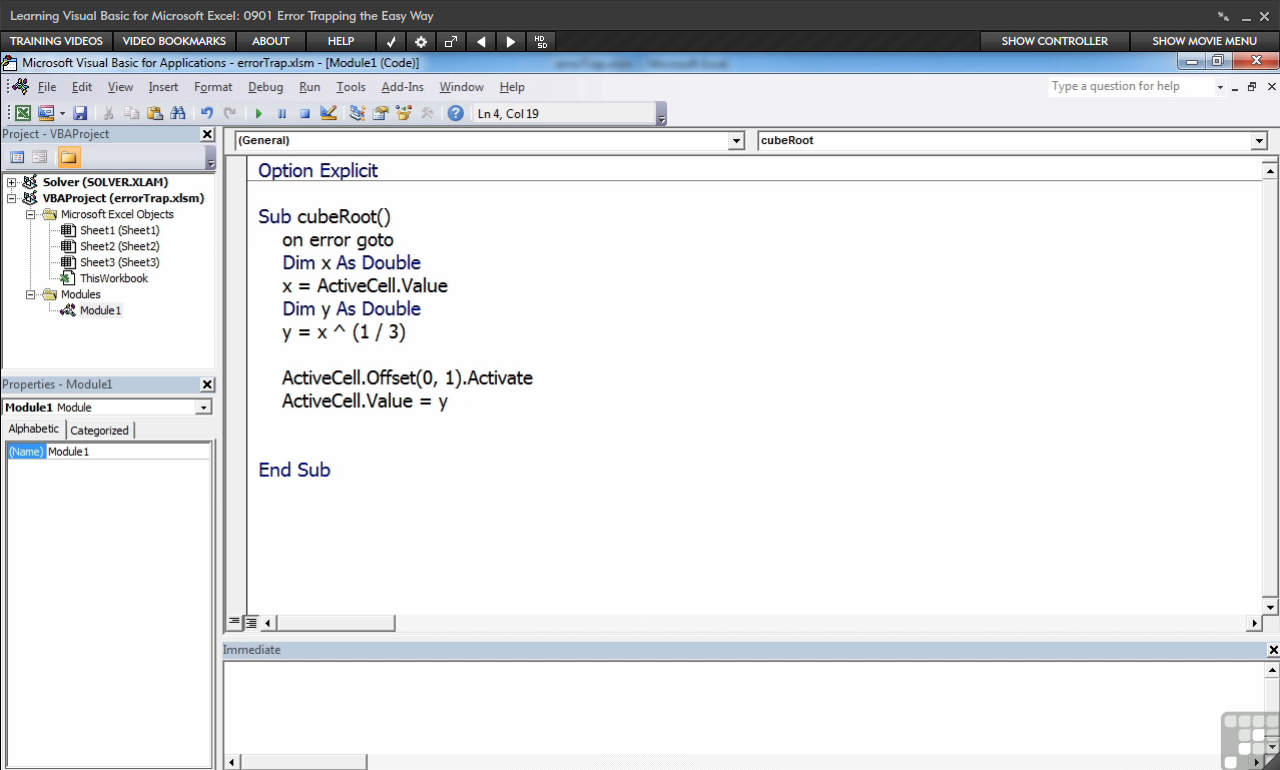This screenshot has width=1280, height=770.
Task: Click the VIDEO BOOKMARKS button
Action: [174, 41]
